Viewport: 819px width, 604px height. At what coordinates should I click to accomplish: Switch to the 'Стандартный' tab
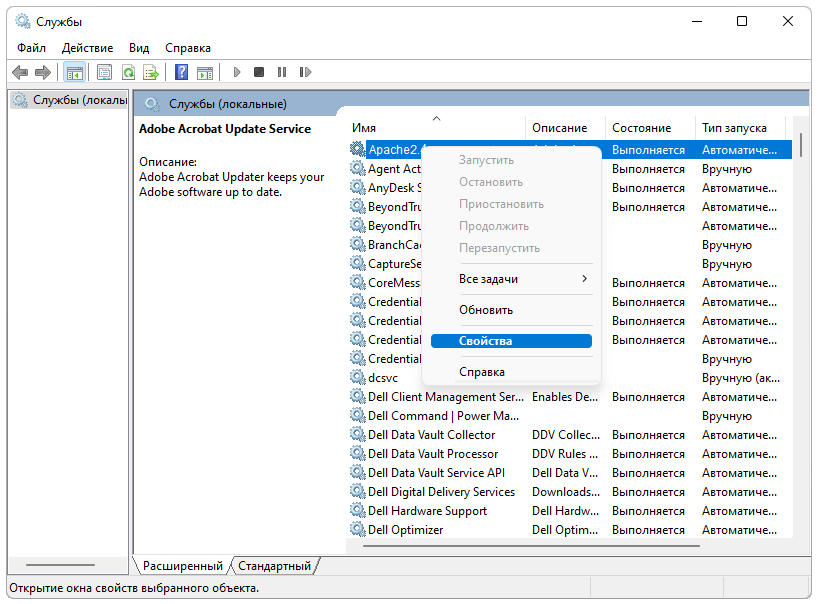point(274,566)
